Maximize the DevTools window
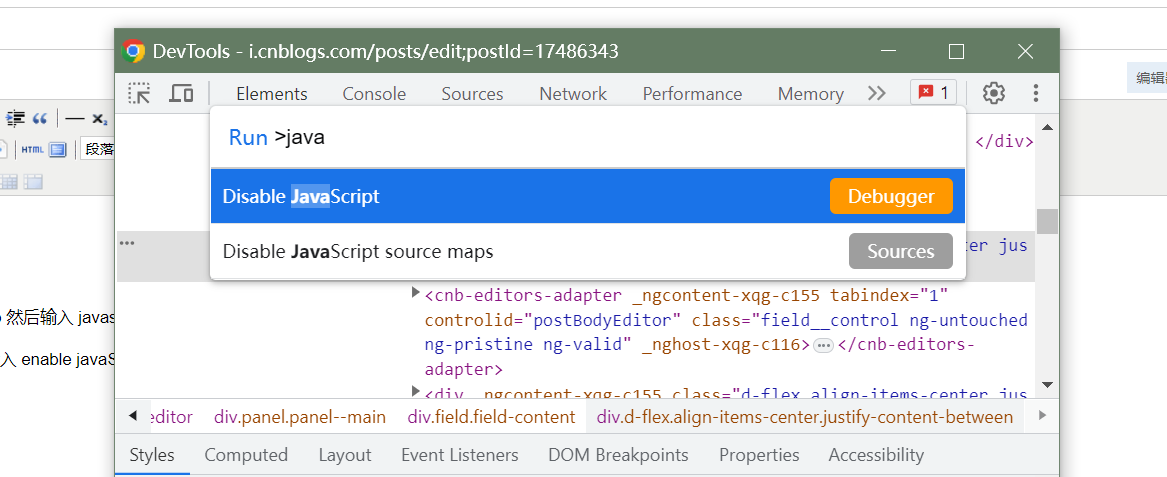 [956, 51]
